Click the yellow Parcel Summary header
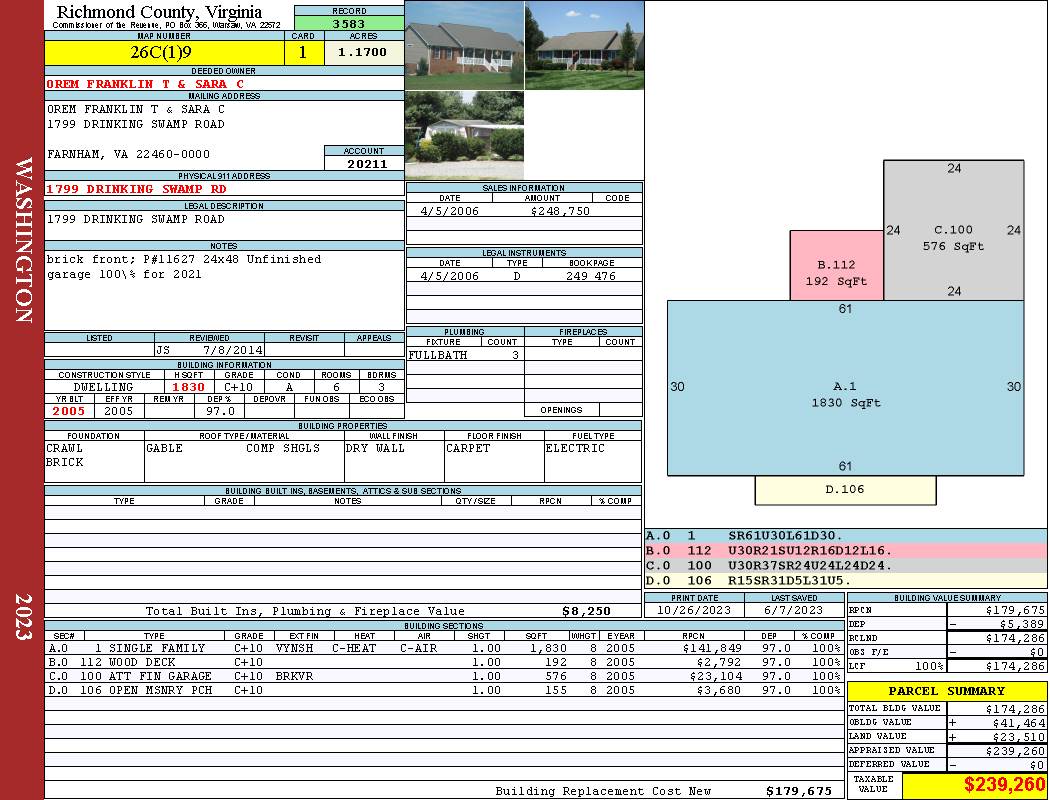1050x800 pixels. (x=946, y=691)
